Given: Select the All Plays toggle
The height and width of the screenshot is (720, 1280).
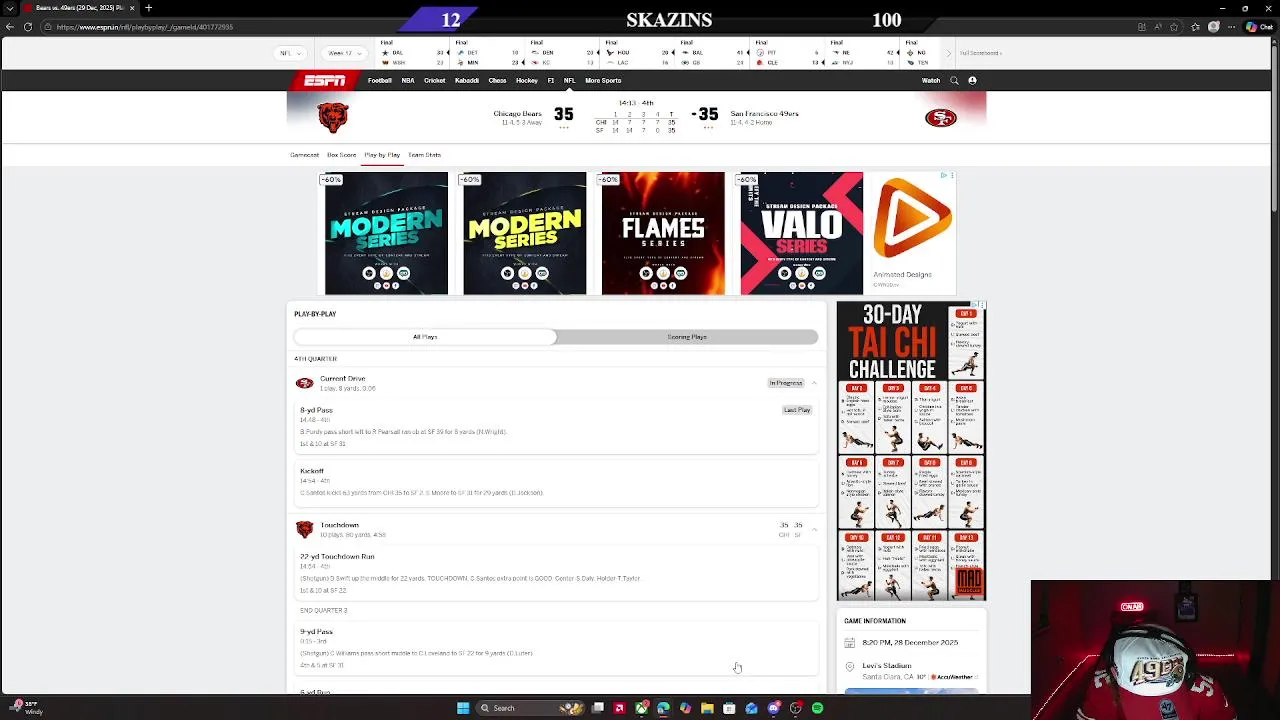Looking at the screenshot, I should point(425,337).
